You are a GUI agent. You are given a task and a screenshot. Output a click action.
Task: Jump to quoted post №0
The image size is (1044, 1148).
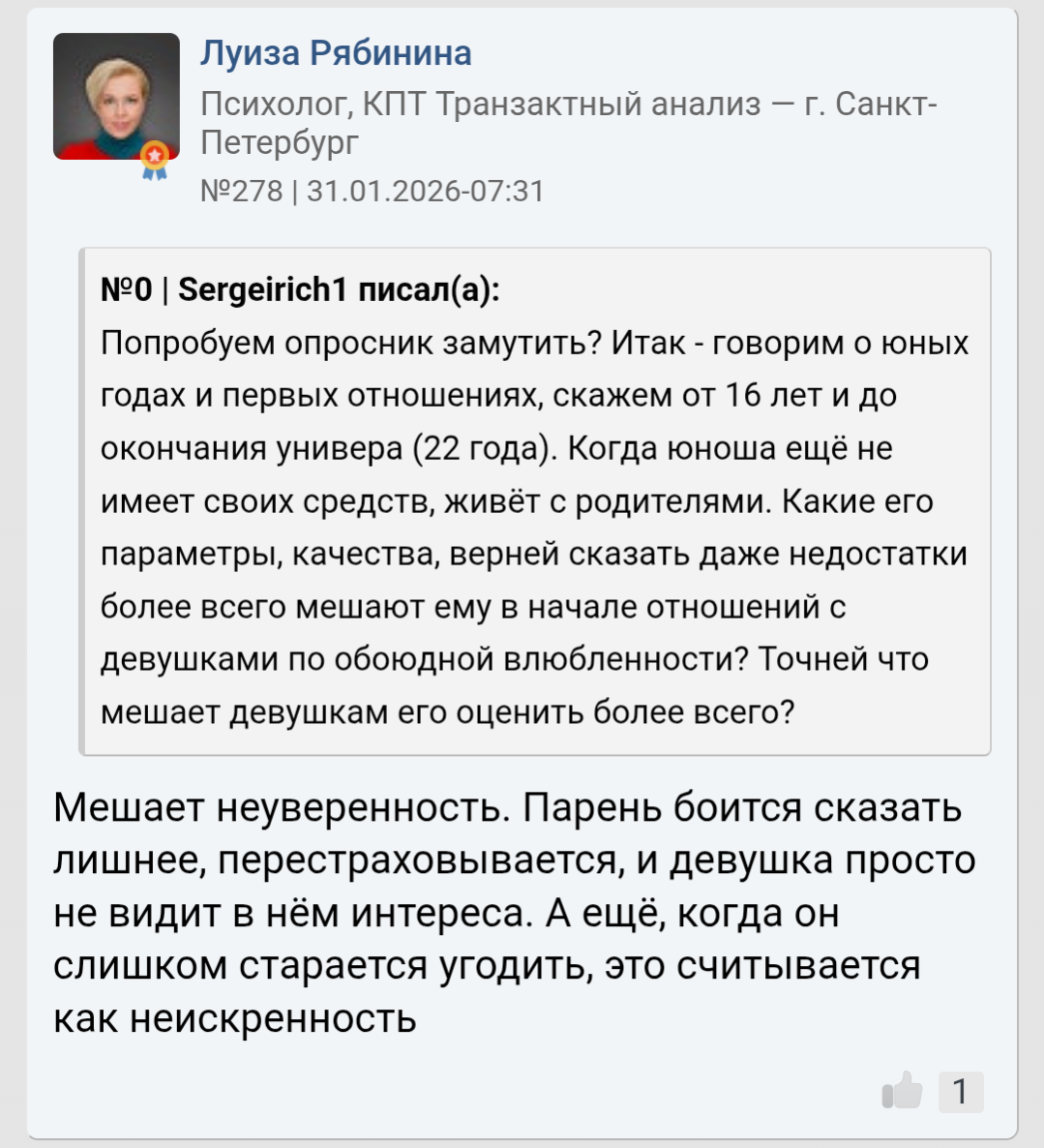pyautogui.click(x=126, y=290)
